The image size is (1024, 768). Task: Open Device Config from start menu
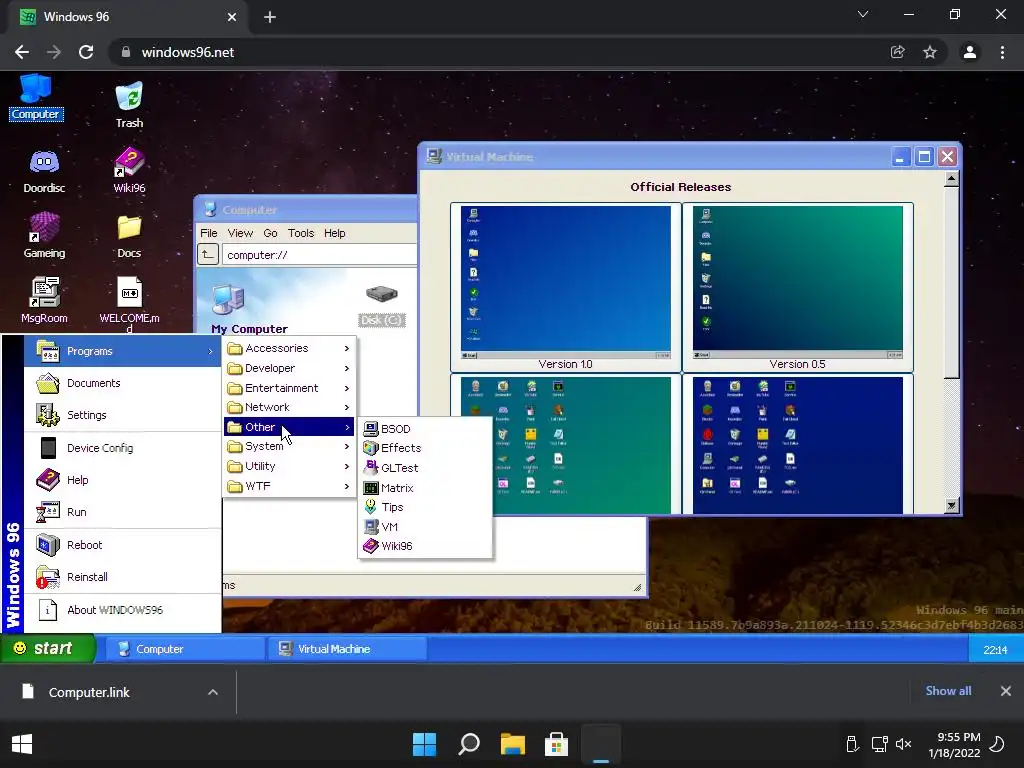[123, 448]
